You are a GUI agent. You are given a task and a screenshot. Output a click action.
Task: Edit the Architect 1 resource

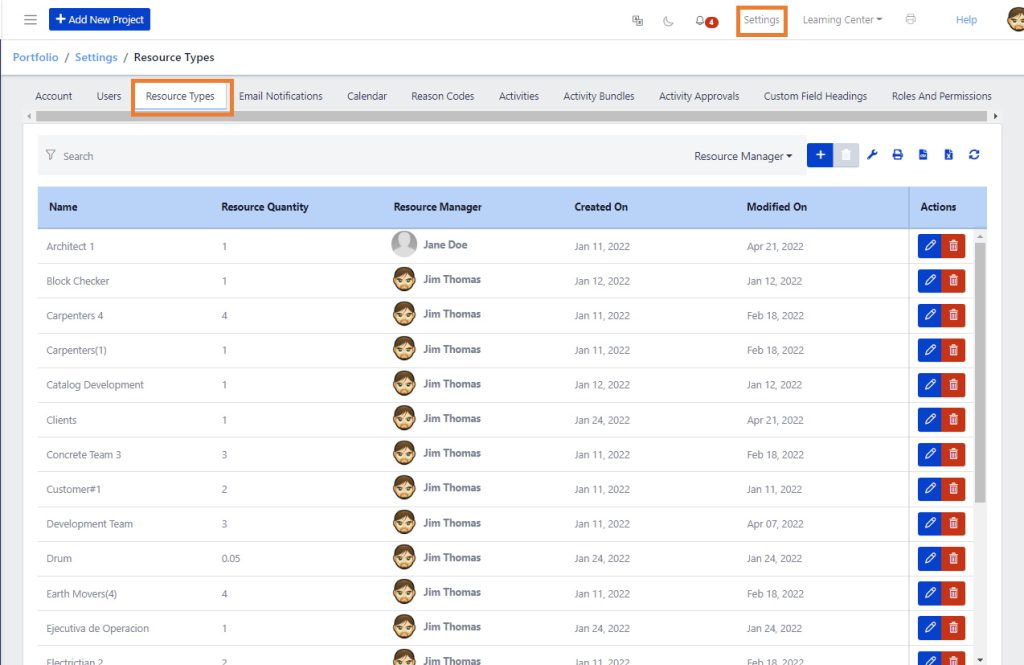(x=929, y=246)
